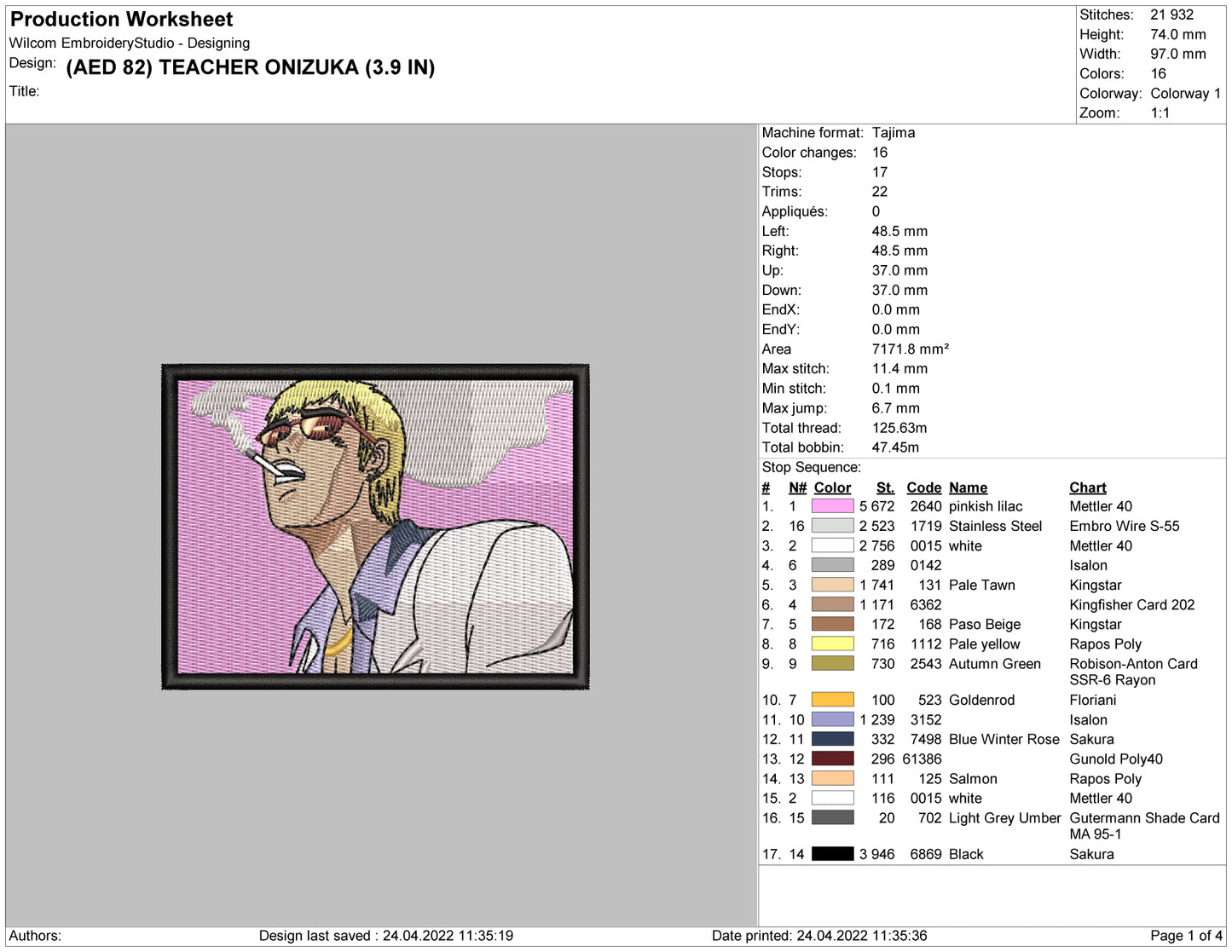Click the Floriani chart entry
Image resolution: width=1232 pixels, height=952 pixels.
click(1093, 700)
